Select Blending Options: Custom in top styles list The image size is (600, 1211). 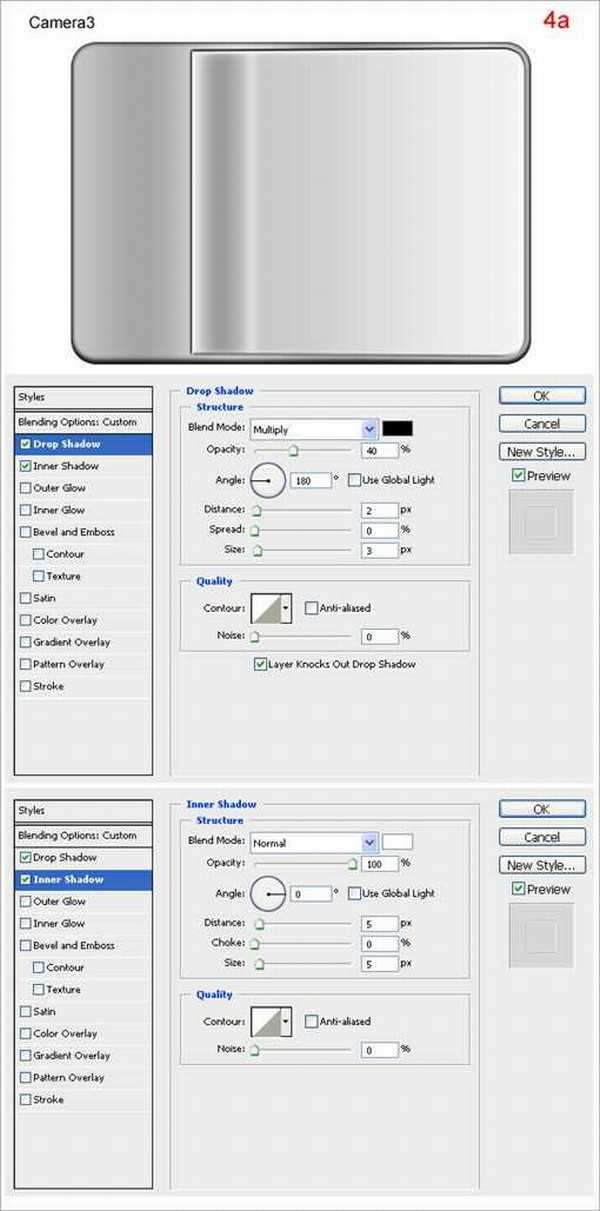coord(77,422)
